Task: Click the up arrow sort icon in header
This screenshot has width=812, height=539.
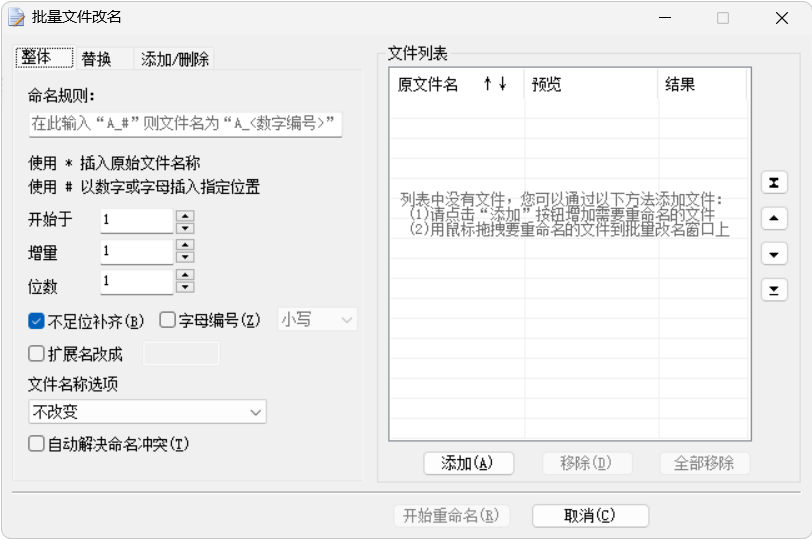Action: (487, 83)
